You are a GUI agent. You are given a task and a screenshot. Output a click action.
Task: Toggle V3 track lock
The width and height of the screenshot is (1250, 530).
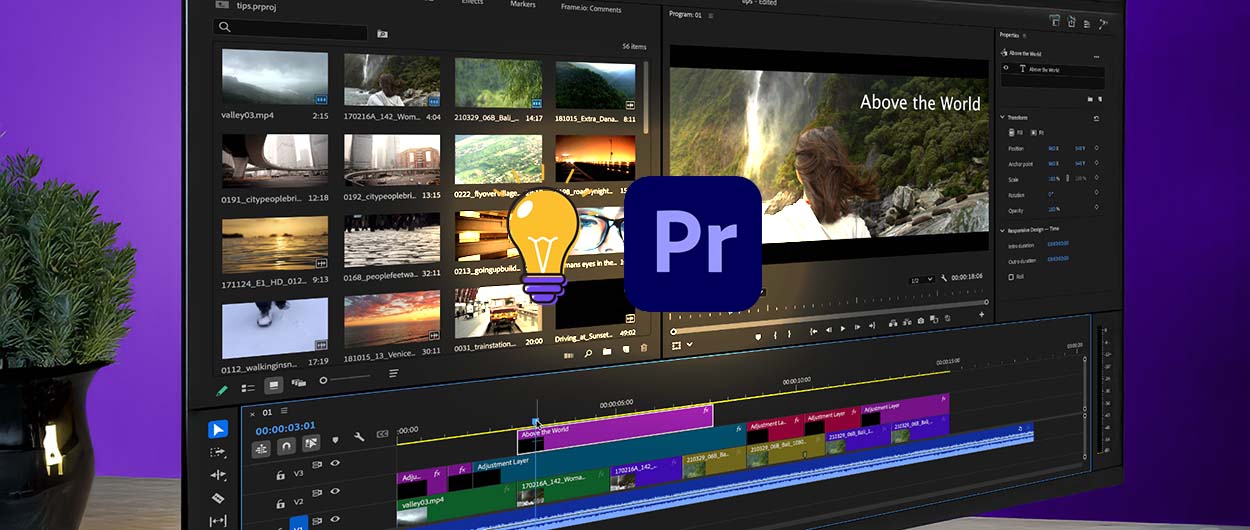pos(280,476)
